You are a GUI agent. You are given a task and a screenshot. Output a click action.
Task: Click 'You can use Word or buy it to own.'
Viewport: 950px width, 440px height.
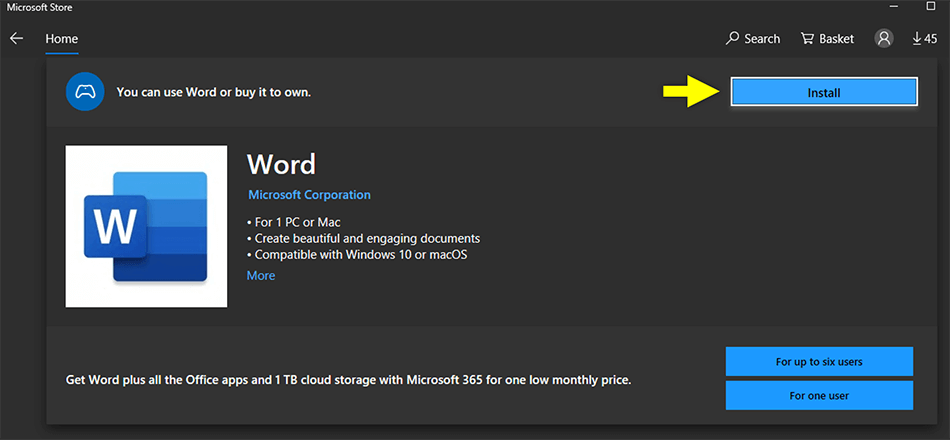(x=214, y=93)
